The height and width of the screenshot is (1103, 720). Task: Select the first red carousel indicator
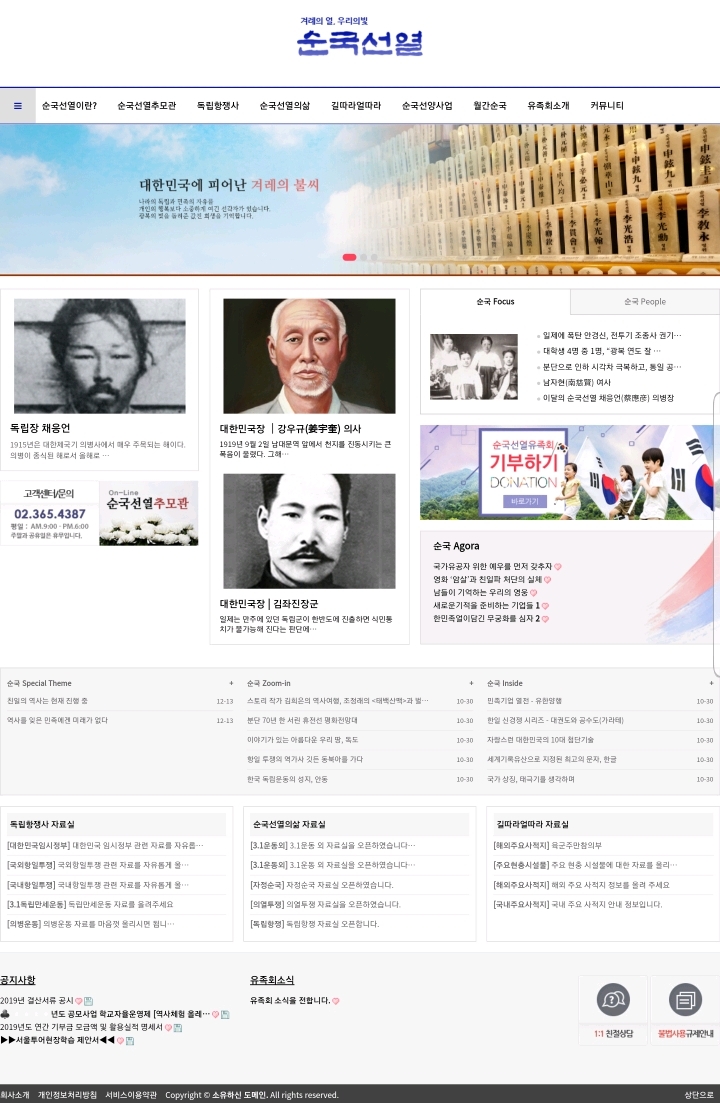click(x=349, y=257)
